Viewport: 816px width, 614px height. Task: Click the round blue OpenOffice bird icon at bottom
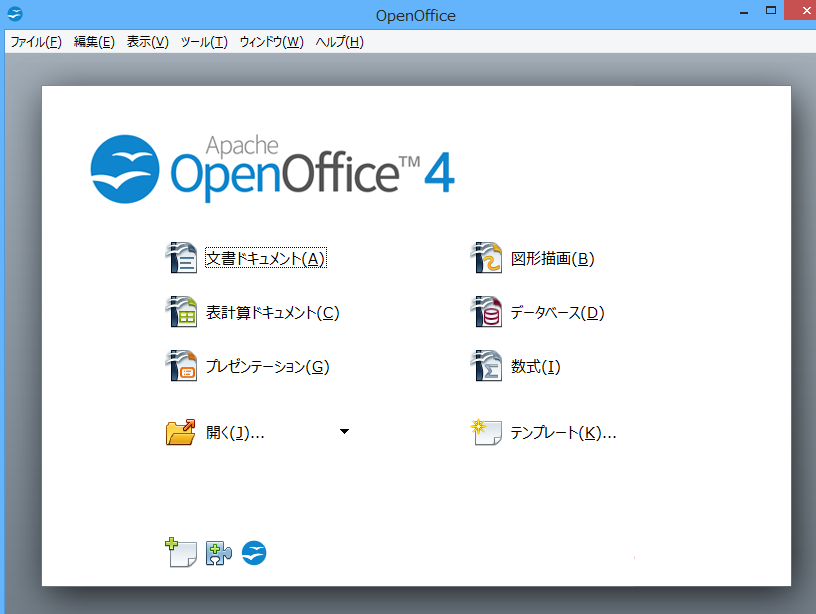tap(254, 553)
